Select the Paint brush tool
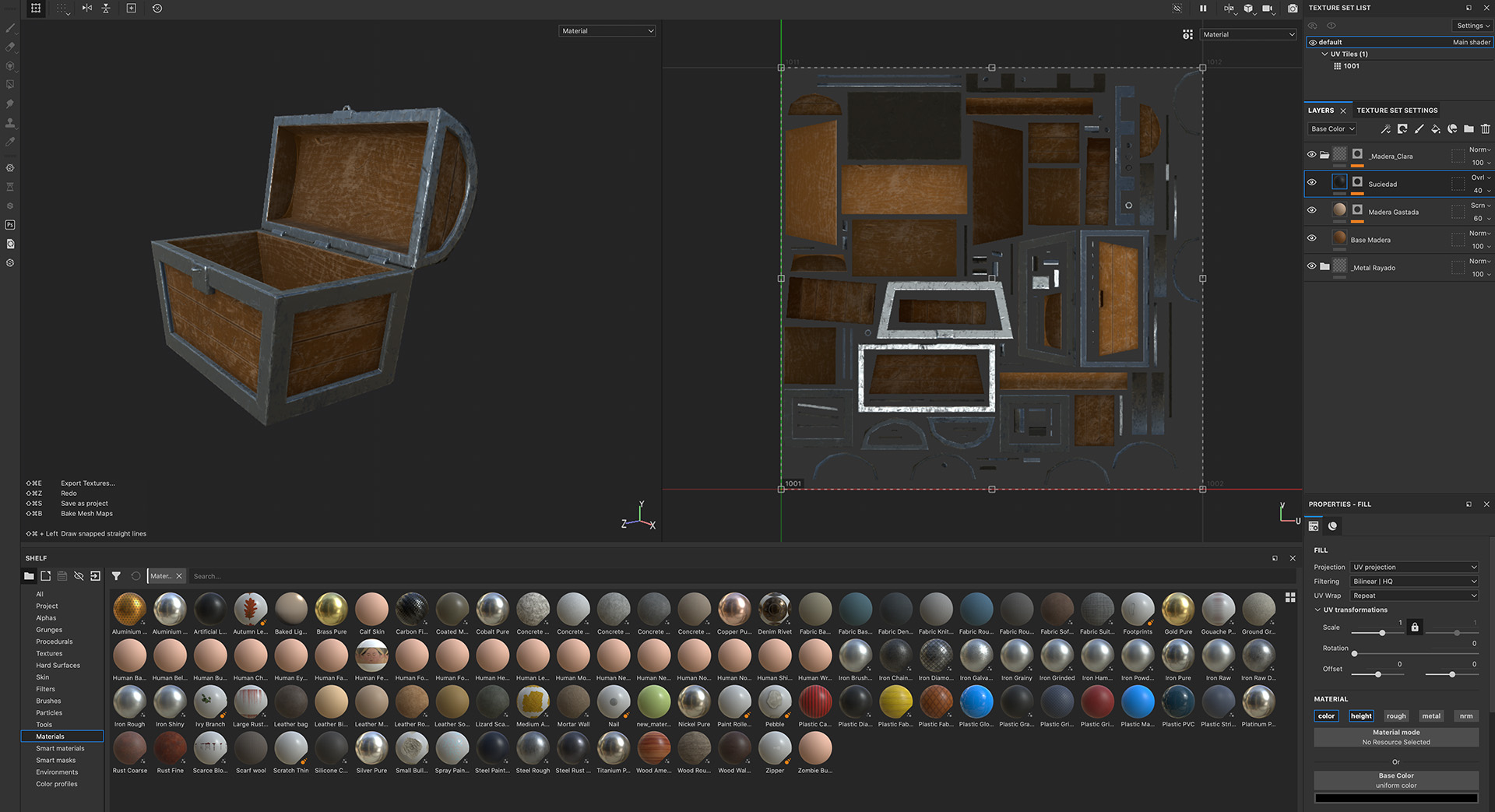This screenshot has height=812, width=1495. 10,28
